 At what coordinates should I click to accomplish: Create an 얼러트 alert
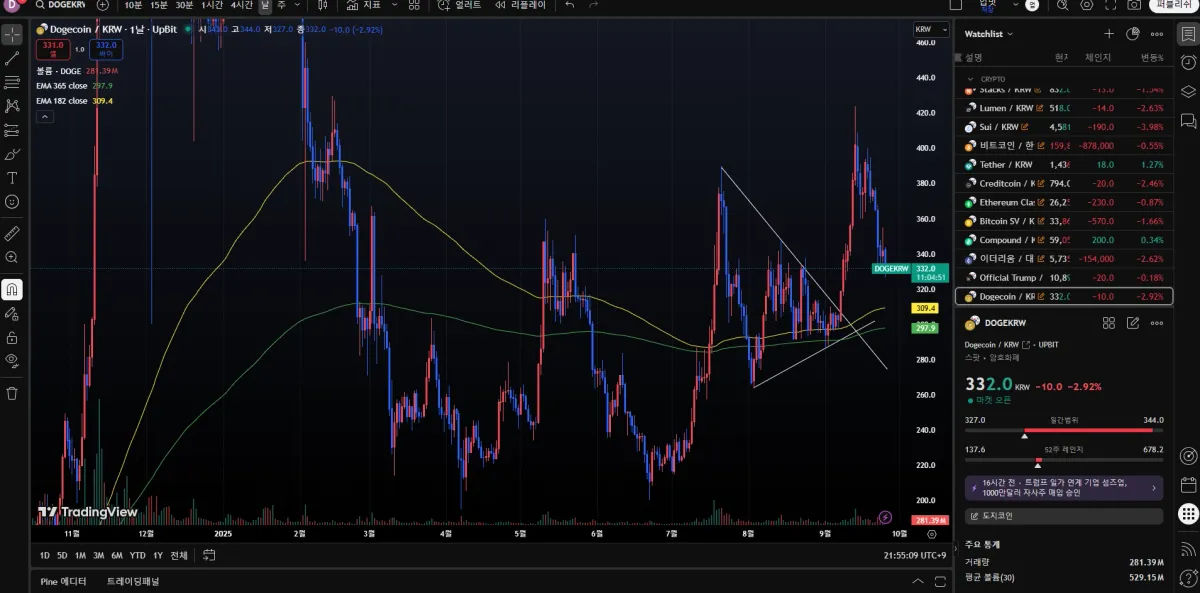coord(460,5)
